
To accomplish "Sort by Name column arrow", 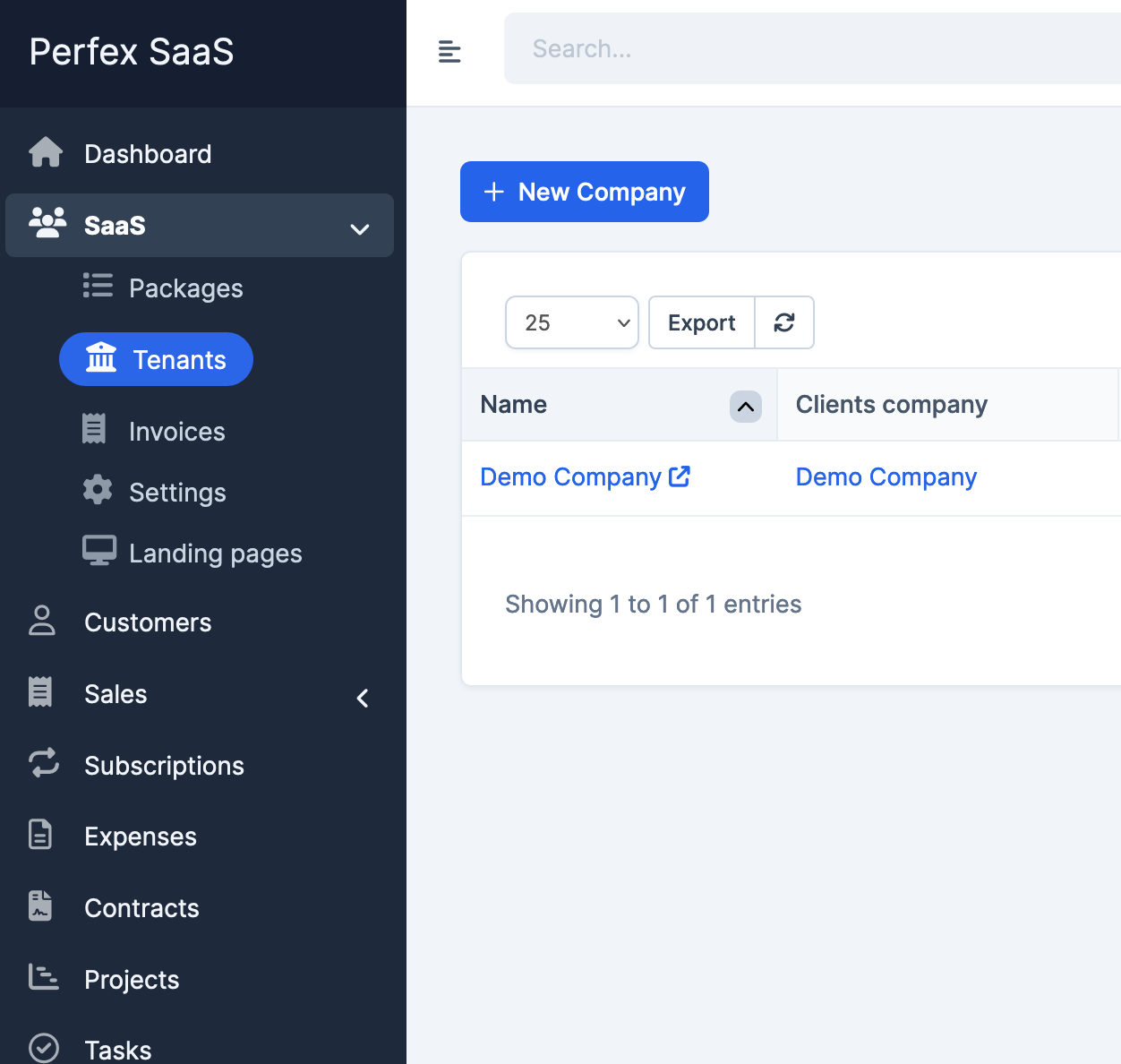I will pos(746,407).
